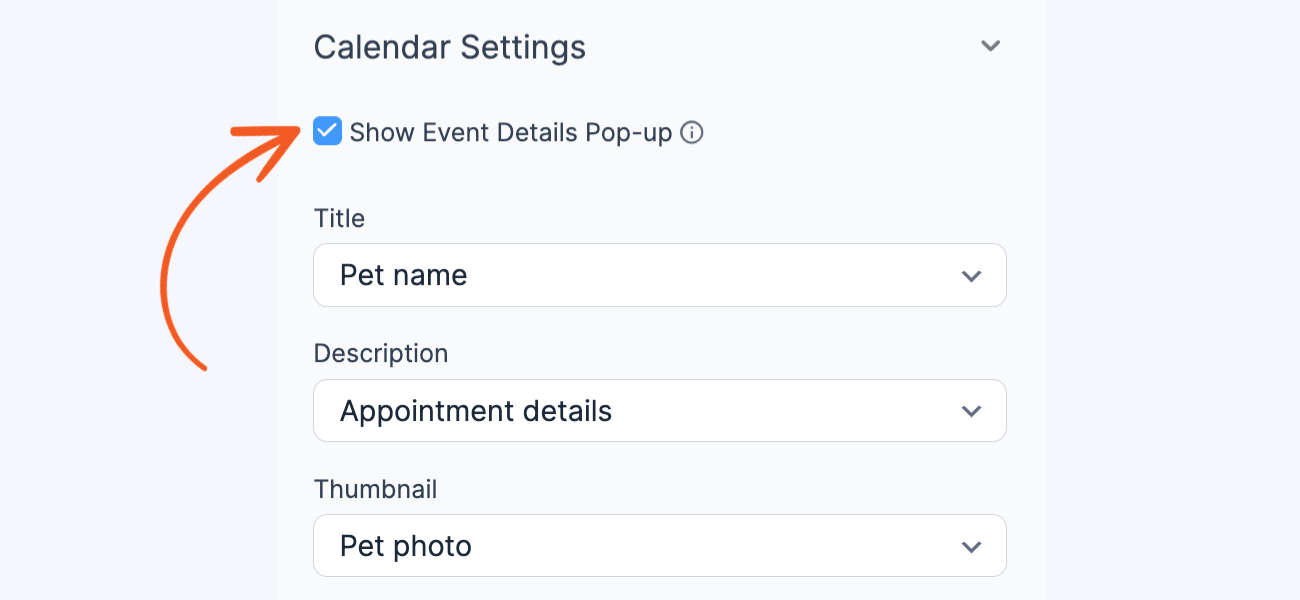This screenshot has height=600, width=1300.
Task: Click the Calendar Settings section header
Action: [450, 46]
